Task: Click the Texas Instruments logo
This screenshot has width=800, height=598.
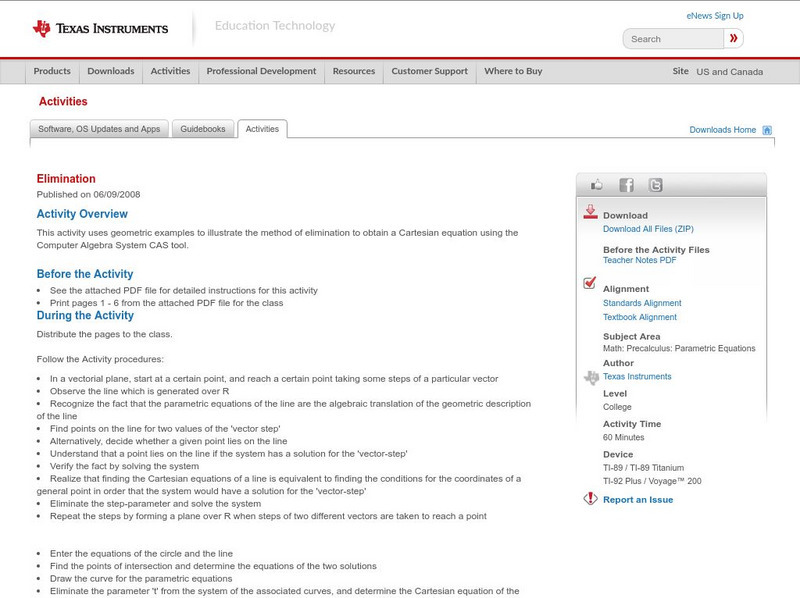Action: (x=100, y=28)
